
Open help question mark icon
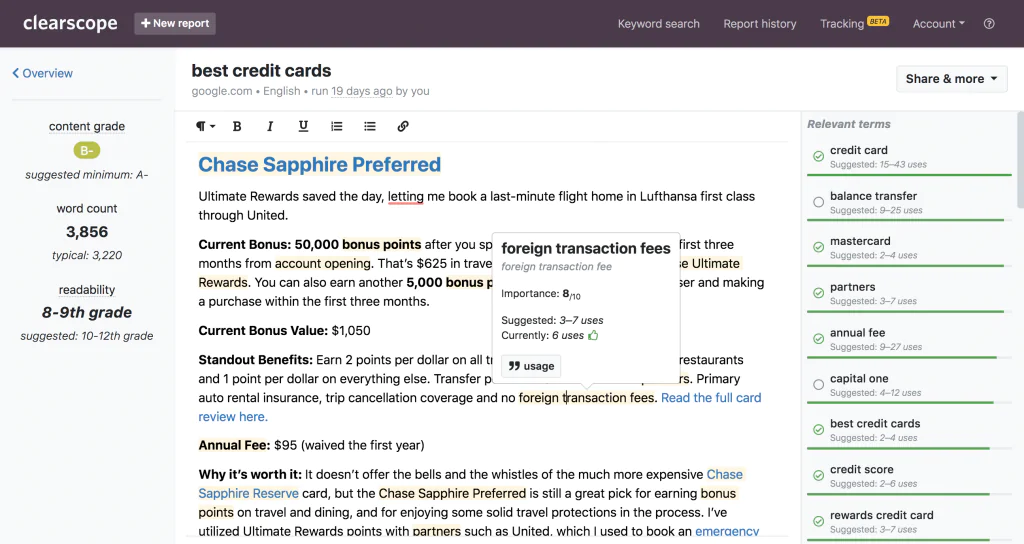989,24
